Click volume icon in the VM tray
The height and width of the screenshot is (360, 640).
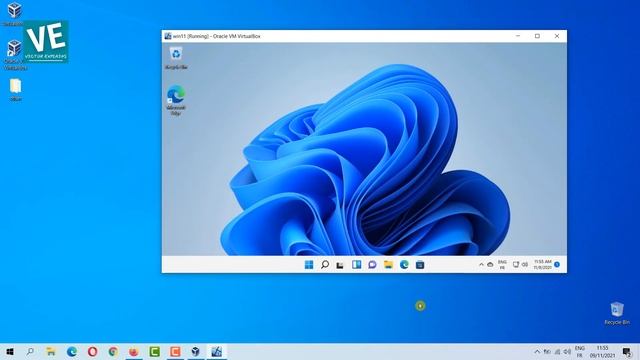click(x=525, y=265)
